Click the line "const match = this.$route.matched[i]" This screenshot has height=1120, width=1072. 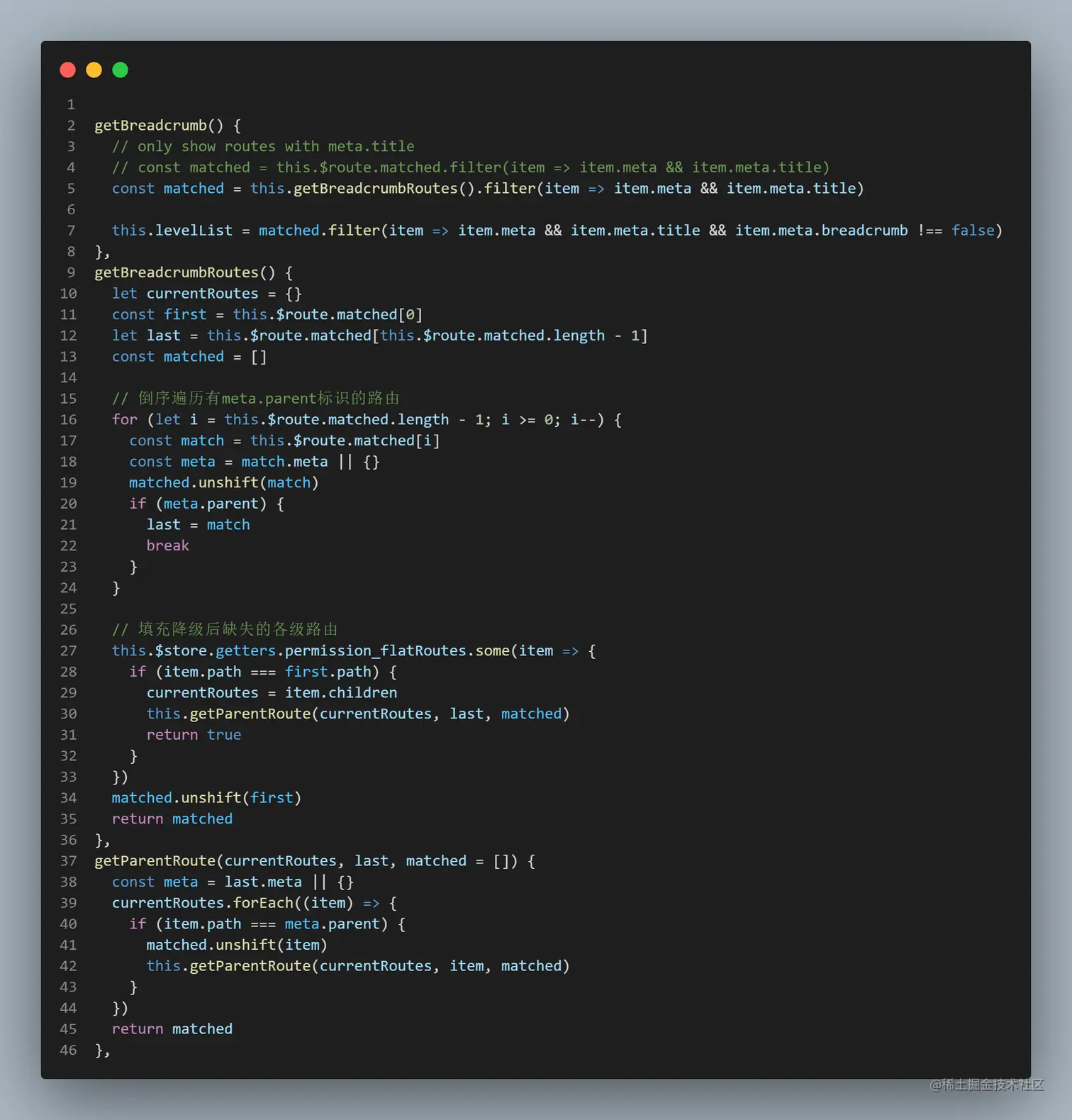284,440
